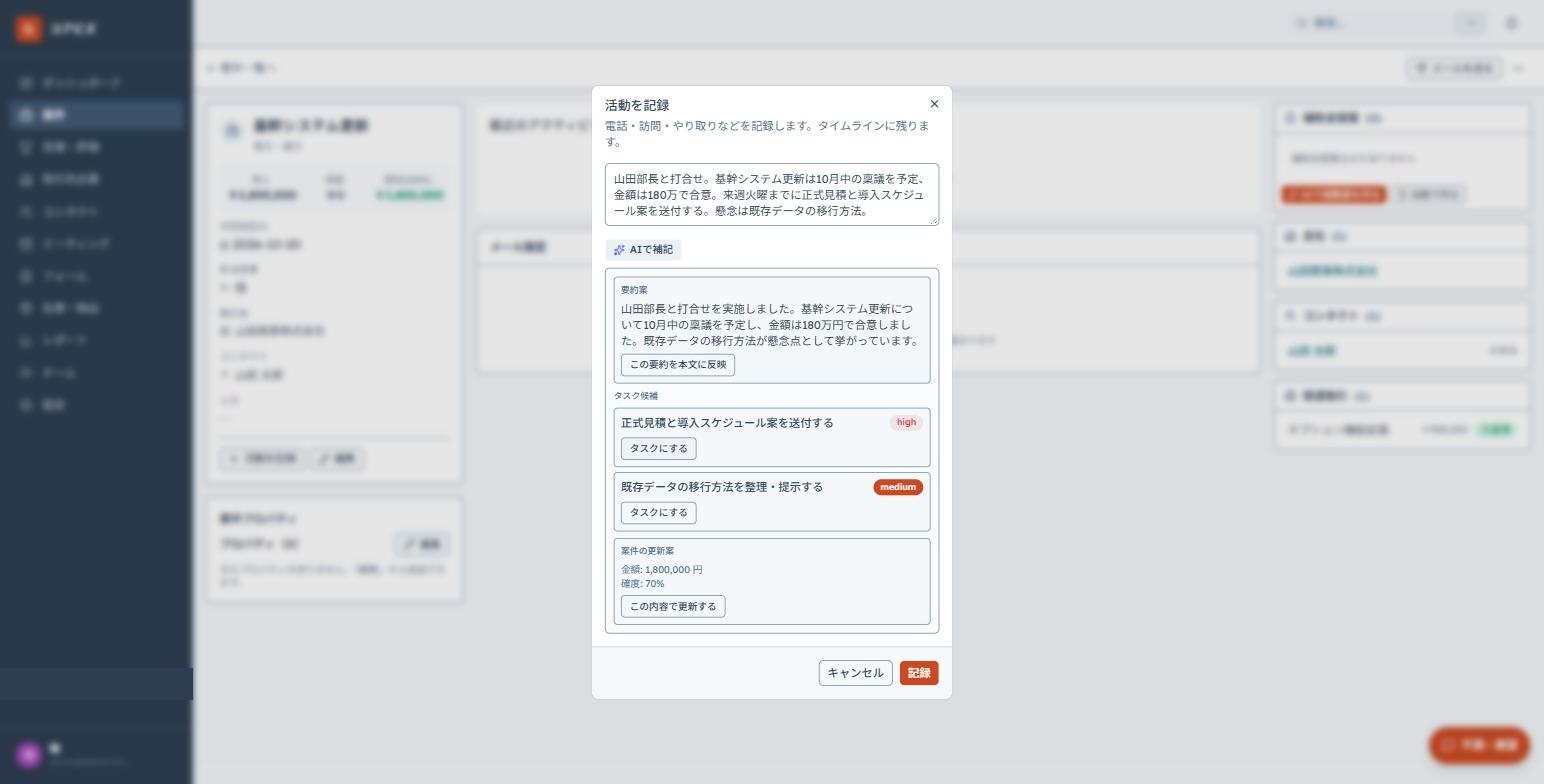Click the 案件の更新案 label
Image resolution: width=1544 pixels, height=784 pixels.
point(648,551)
